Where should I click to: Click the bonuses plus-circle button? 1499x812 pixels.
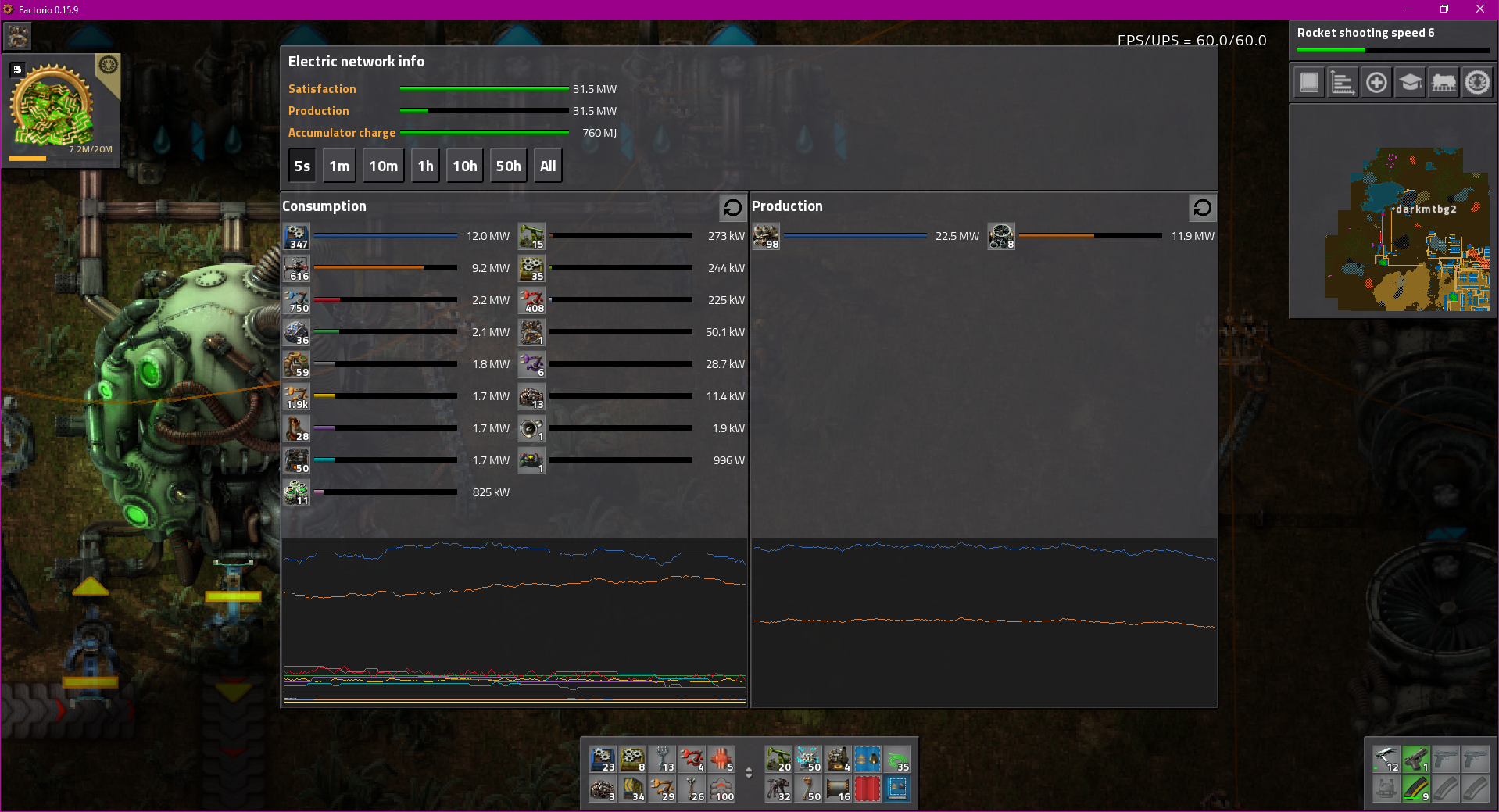(1376, 82)
